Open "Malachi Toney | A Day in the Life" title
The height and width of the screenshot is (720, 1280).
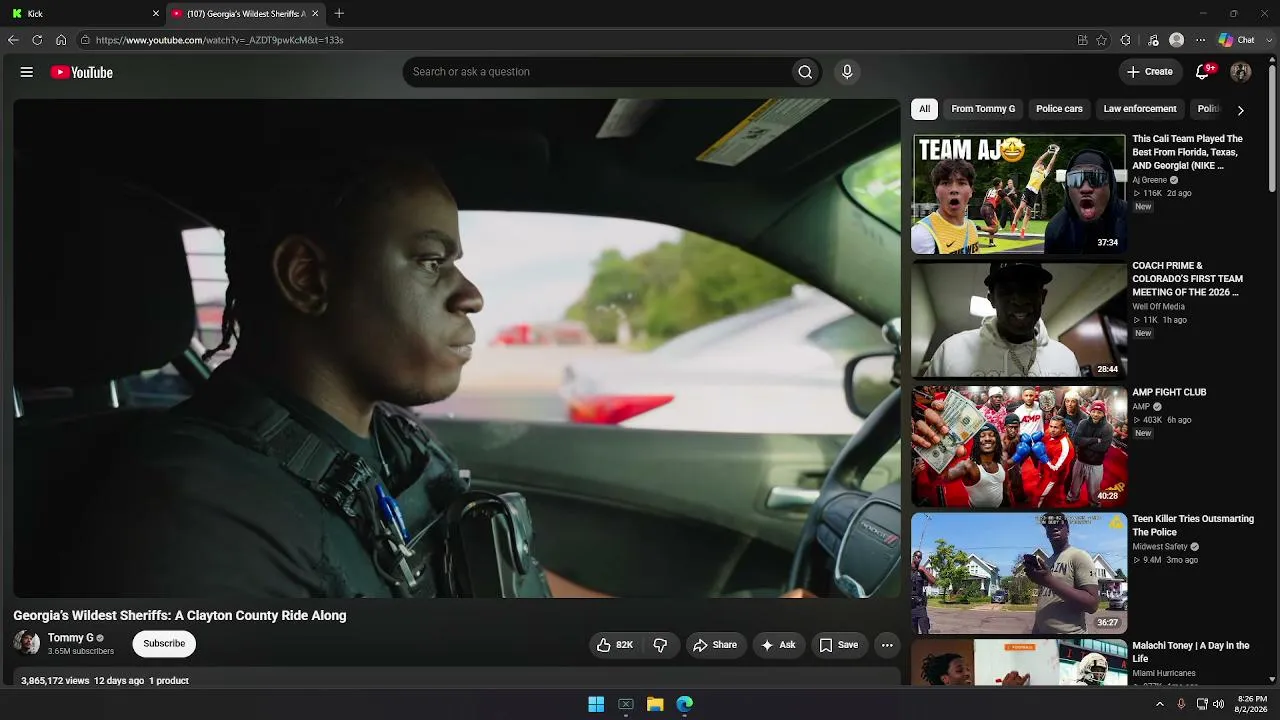[x=1191, y=652]
